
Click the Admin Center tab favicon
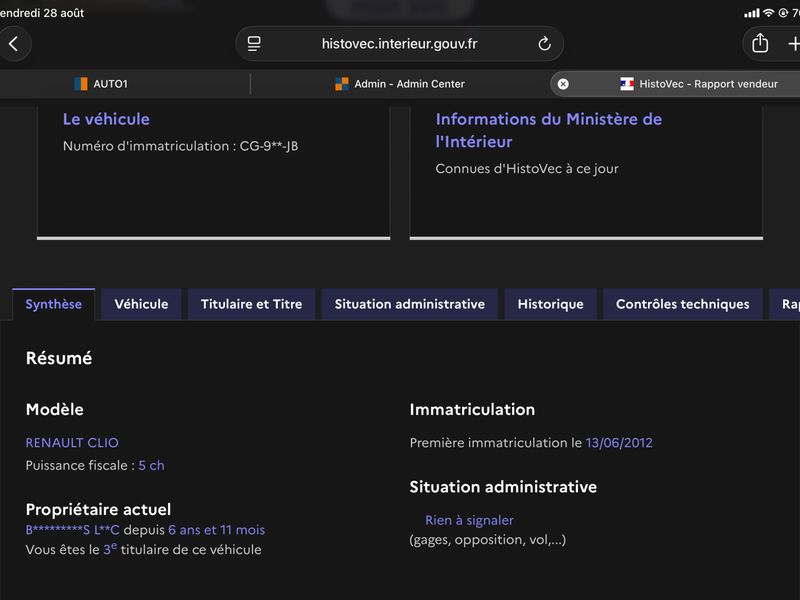[342, 84]
